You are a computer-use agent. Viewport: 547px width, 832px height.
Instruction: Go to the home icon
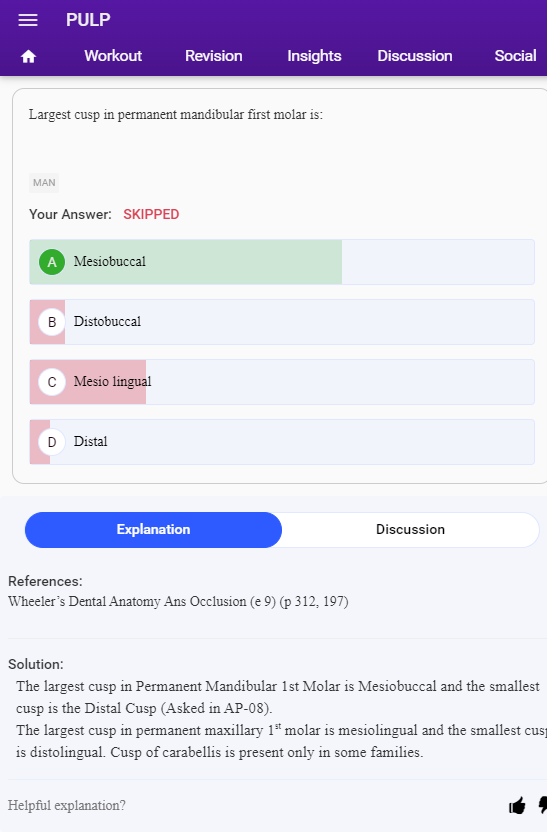[x=28, y=56]
